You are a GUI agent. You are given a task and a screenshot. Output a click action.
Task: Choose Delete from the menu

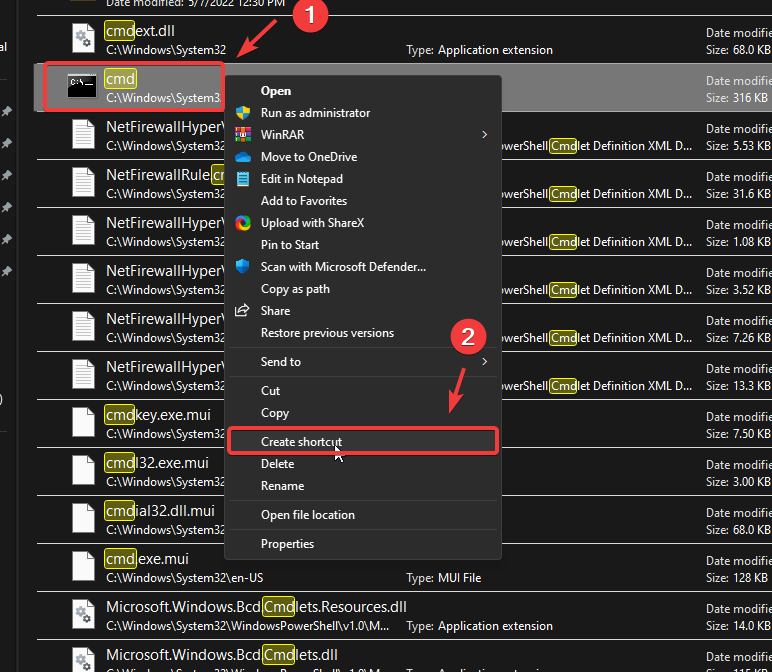click(363, 464)
